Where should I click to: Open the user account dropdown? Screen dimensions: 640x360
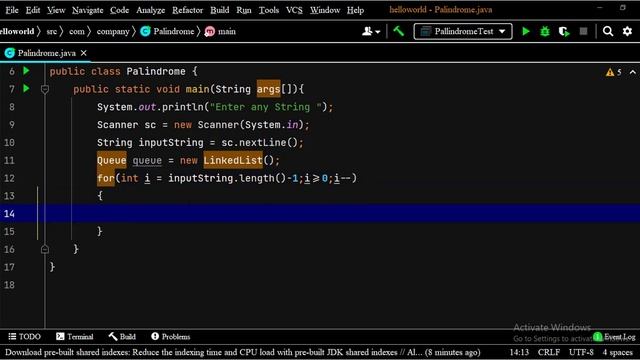[371, 31]
